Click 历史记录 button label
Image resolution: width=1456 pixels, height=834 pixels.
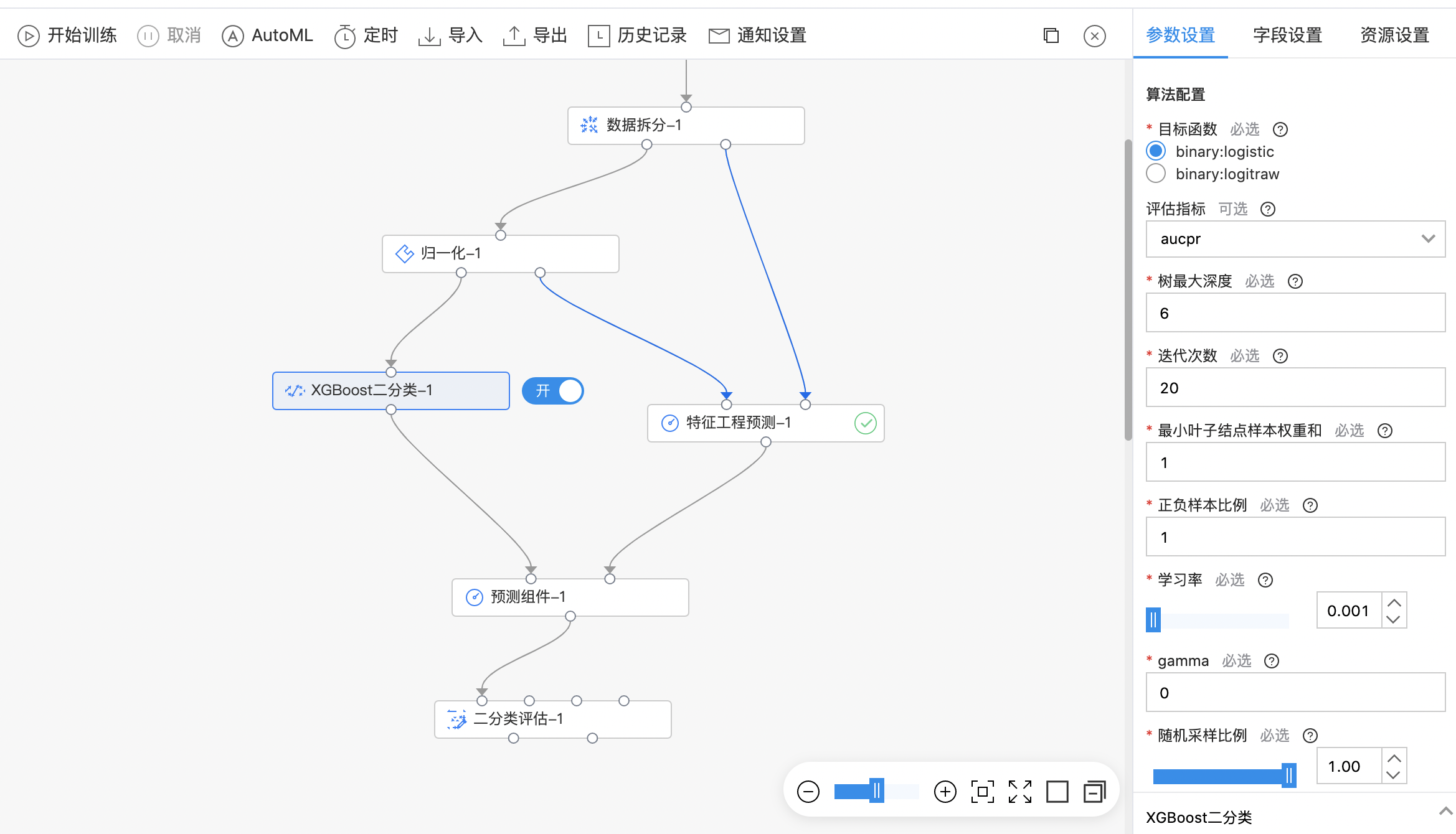(653, 35)
